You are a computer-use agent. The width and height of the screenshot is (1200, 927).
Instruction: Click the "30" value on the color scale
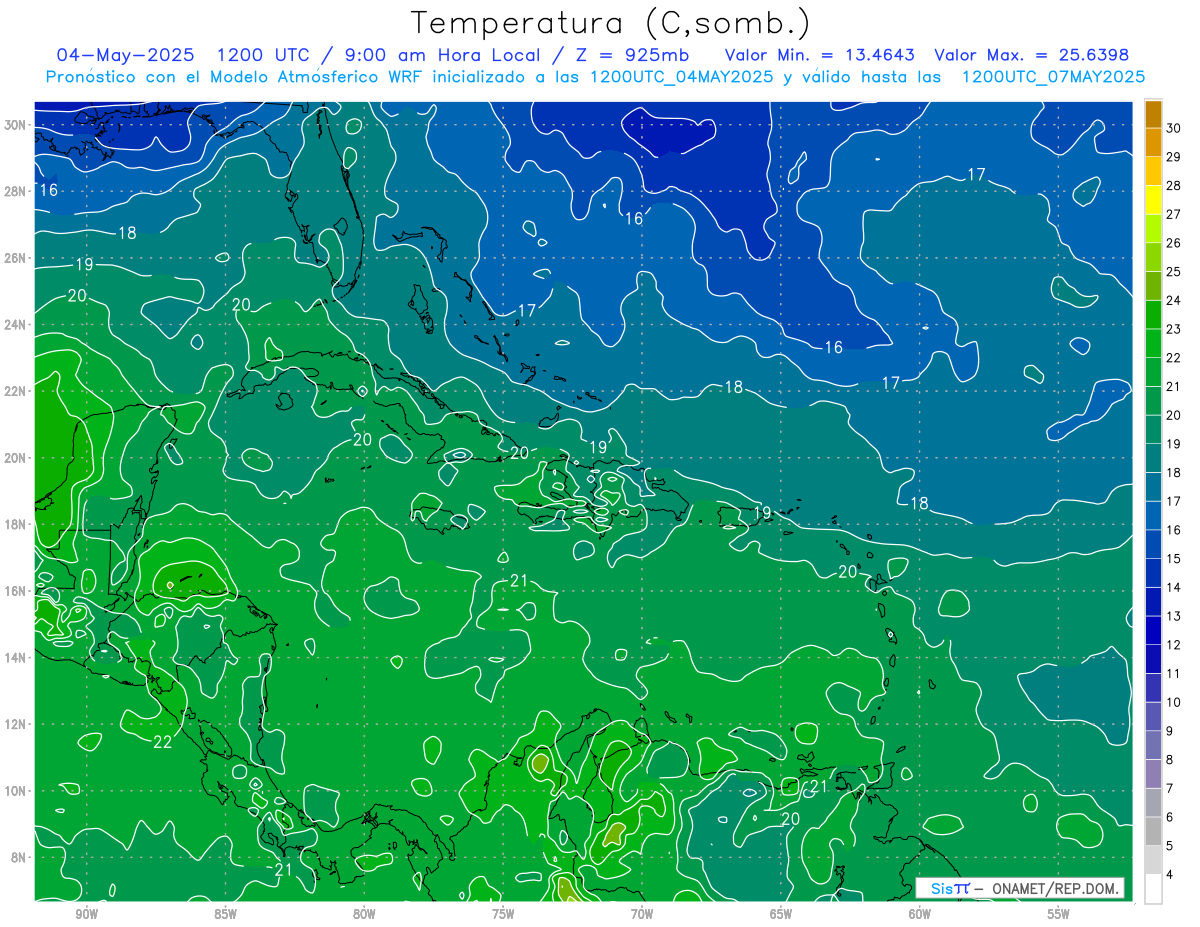(1174, 128)
